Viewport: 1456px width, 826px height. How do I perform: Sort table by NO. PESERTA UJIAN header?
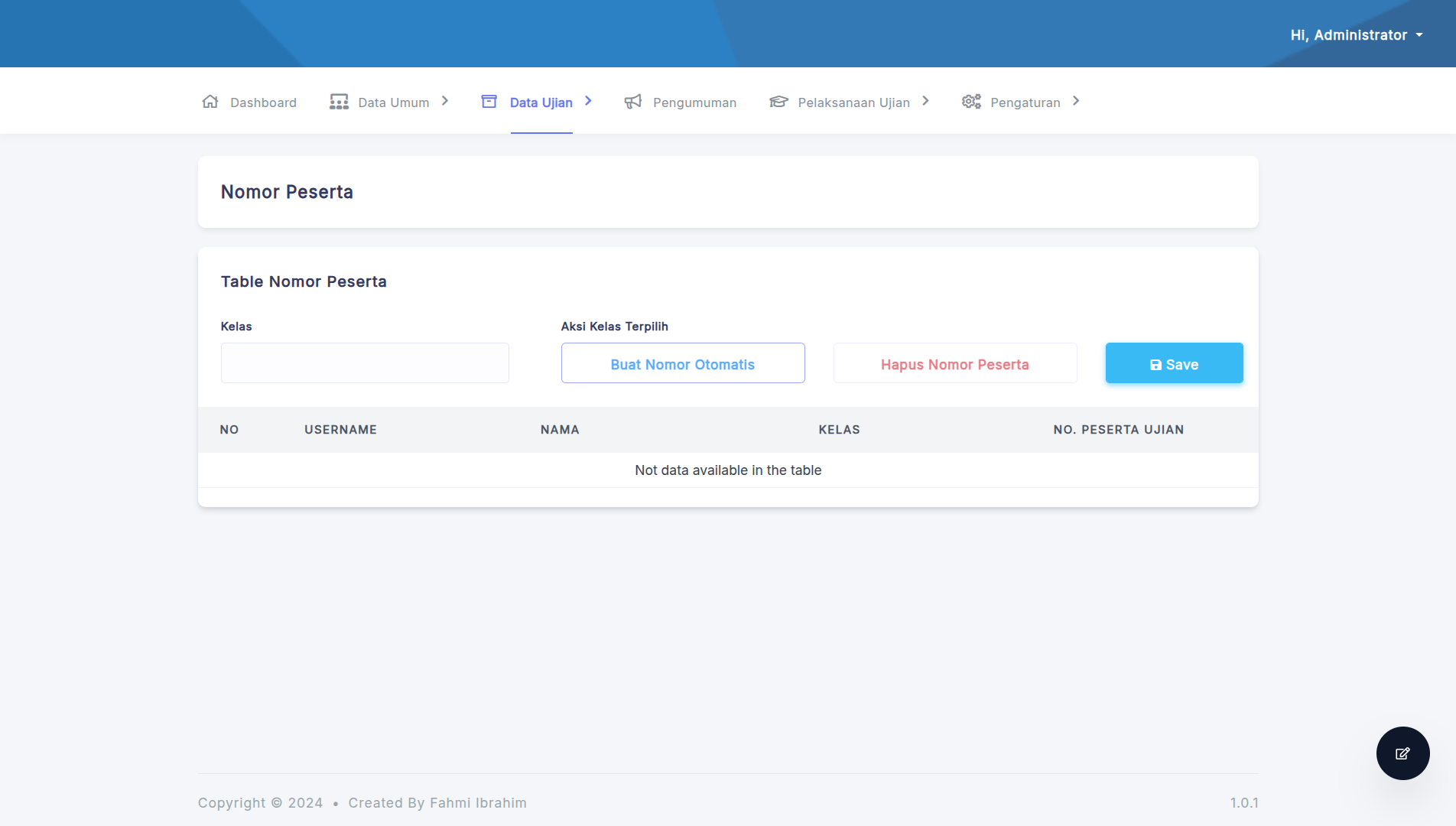(1118, 430)
